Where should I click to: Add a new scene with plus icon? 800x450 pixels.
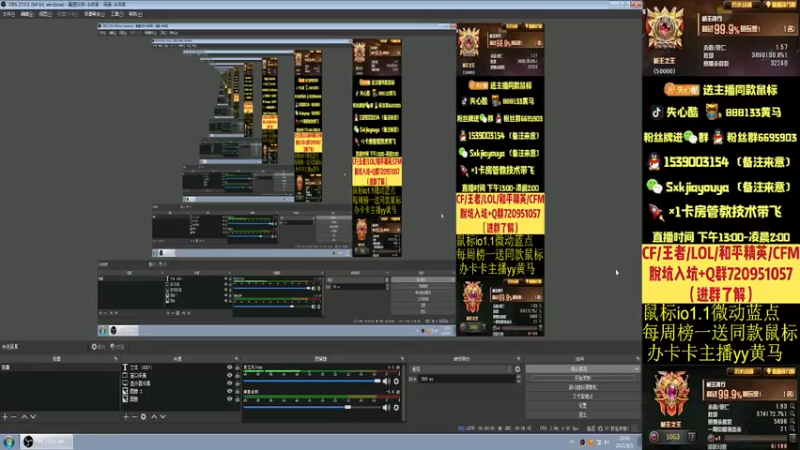pos(5,417)
